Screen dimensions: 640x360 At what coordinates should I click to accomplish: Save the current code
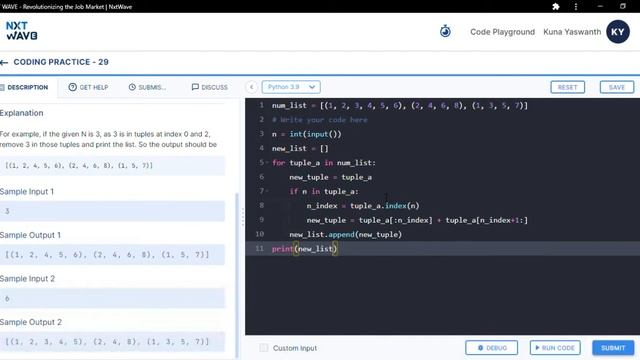click(617, 87)
